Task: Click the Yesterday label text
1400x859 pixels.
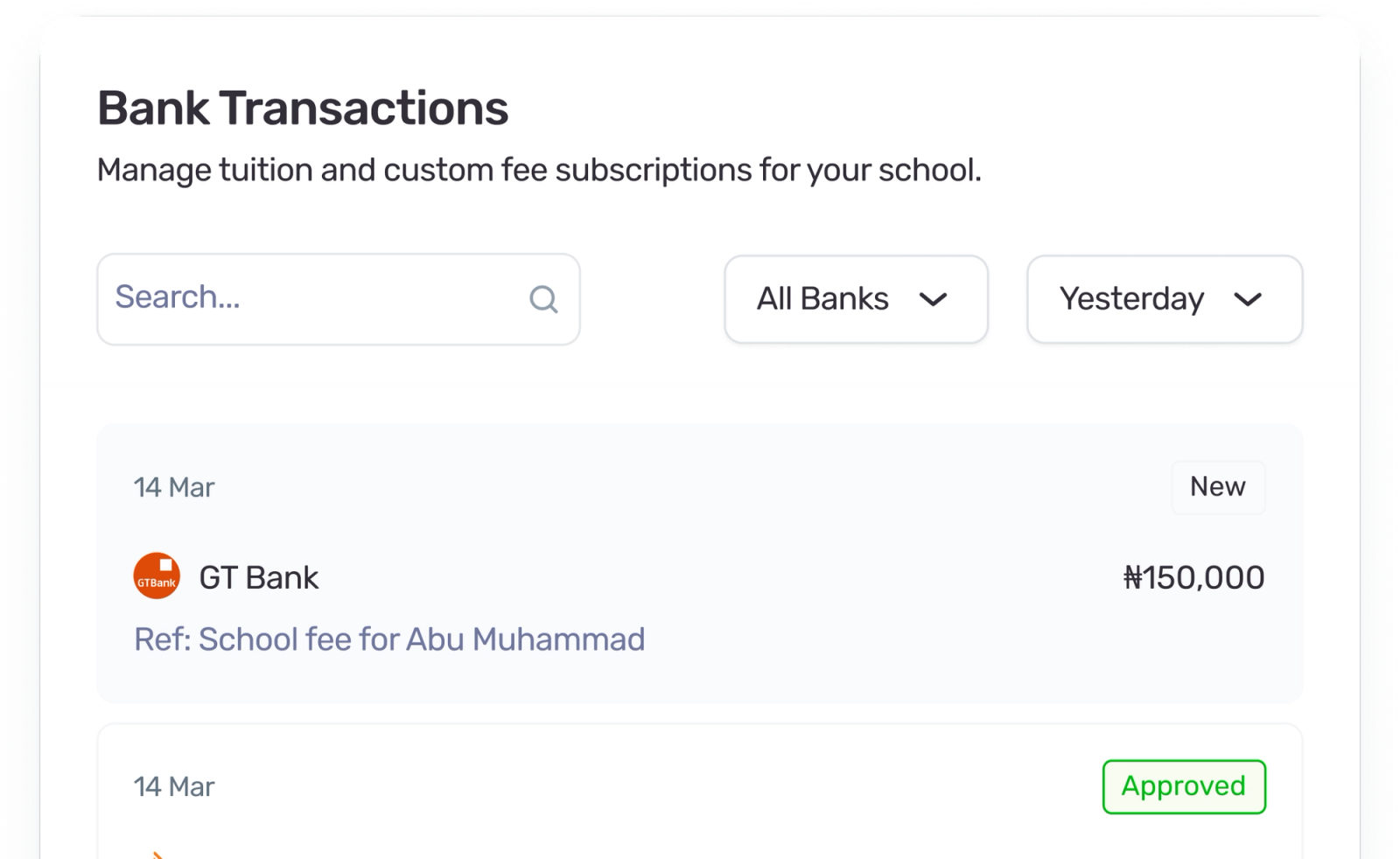Action: 1131,299
